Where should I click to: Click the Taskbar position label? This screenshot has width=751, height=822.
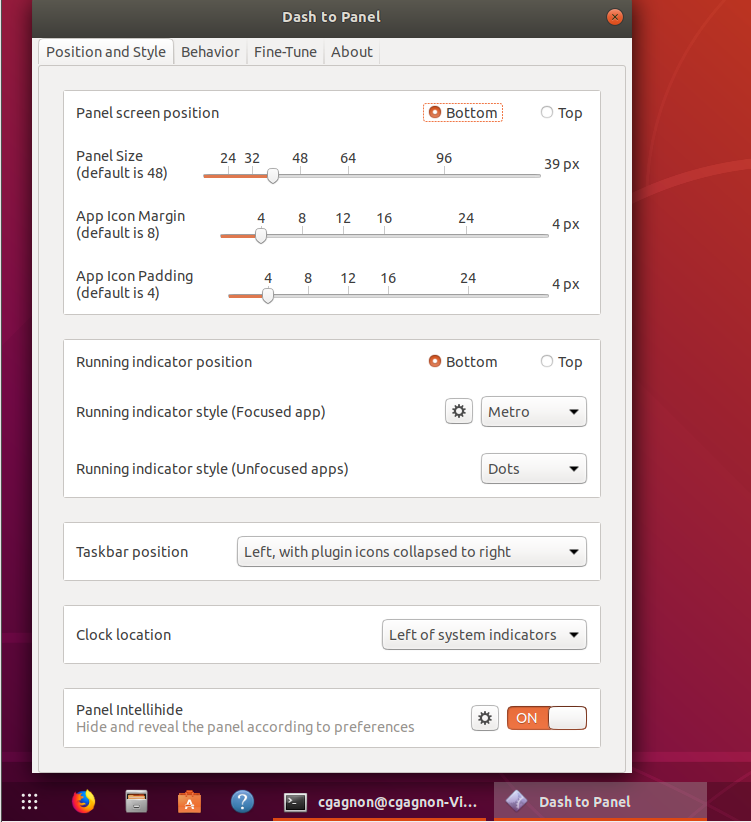click(132, 552)
